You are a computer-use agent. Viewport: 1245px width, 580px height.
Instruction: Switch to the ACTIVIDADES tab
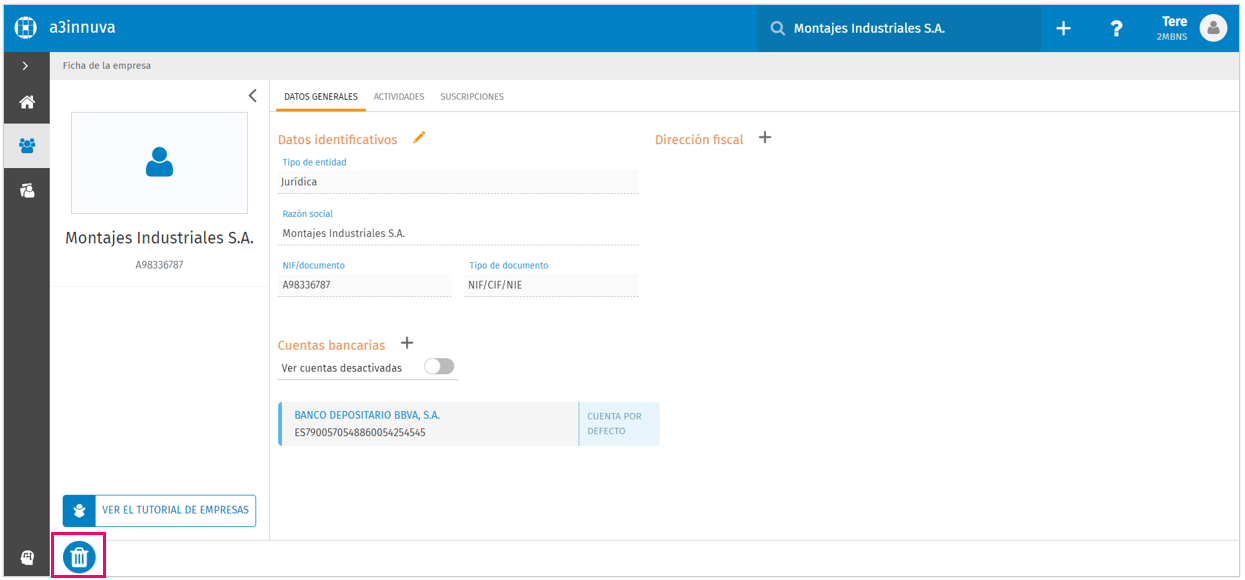click(x=399, y=97)
